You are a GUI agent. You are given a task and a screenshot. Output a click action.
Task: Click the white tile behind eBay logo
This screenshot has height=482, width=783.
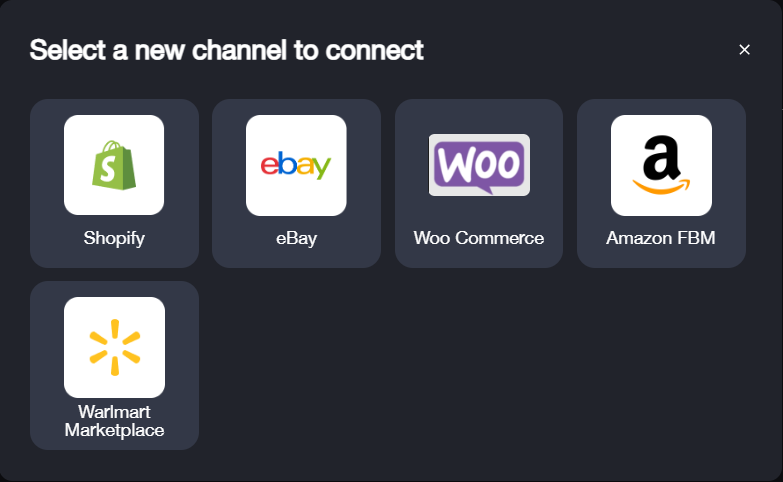pyautogui.click(x=296, y=165)
